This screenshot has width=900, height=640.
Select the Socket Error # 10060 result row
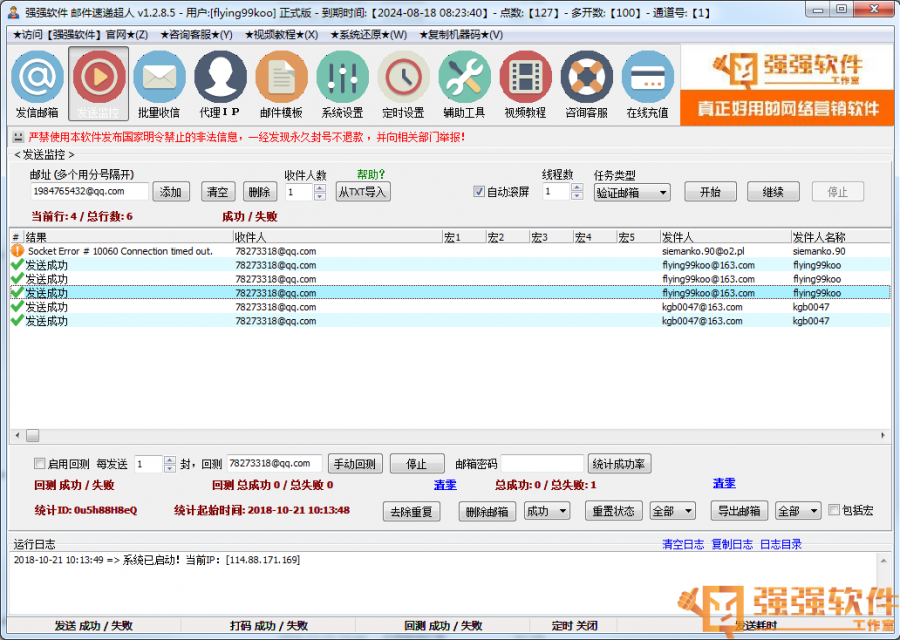[451, 251]
